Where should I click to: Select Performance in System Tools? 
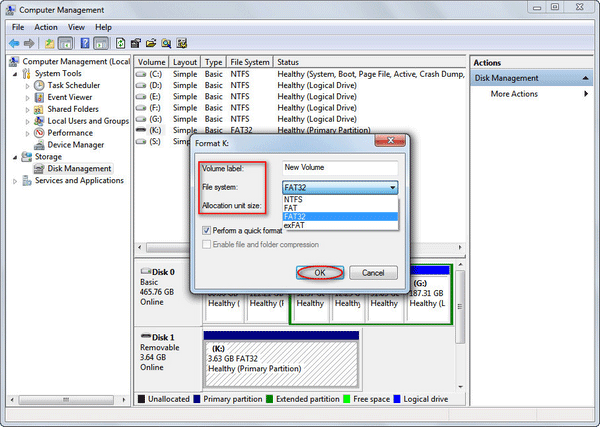[69, 133]
